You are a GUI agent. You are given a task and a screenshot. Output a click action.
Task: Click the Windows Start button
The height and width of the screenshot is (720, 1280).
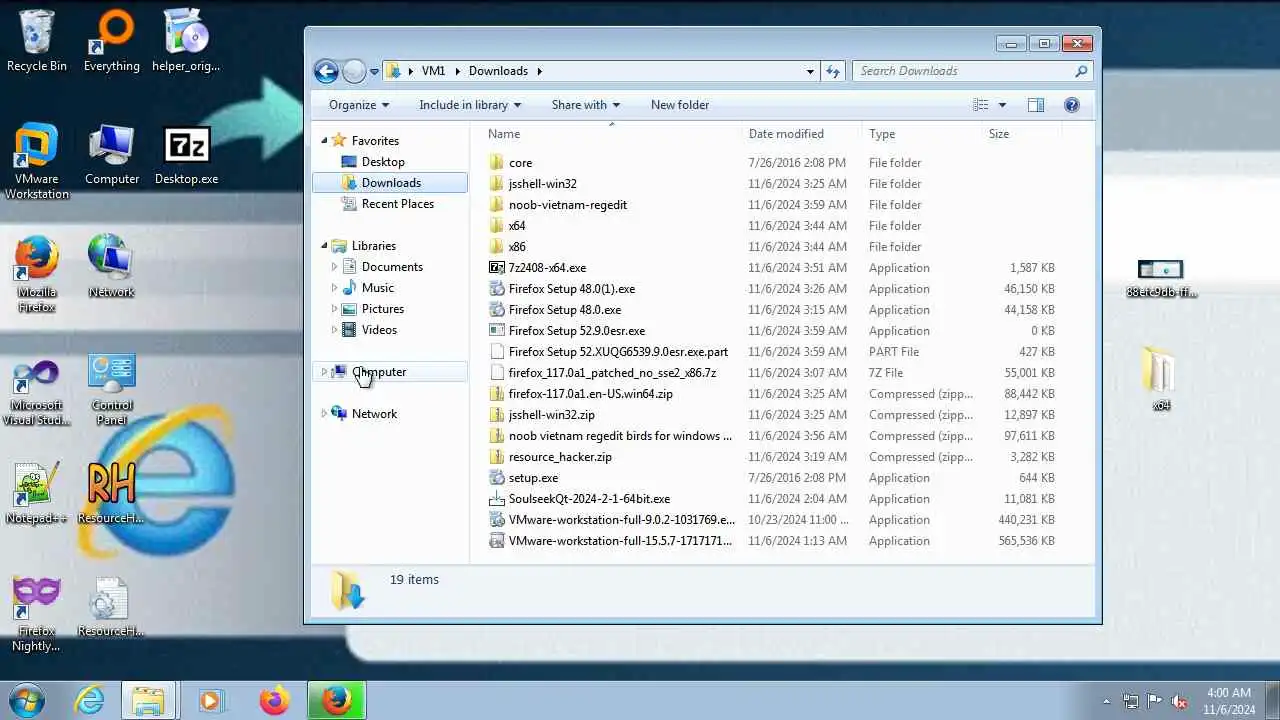point(26,700)
